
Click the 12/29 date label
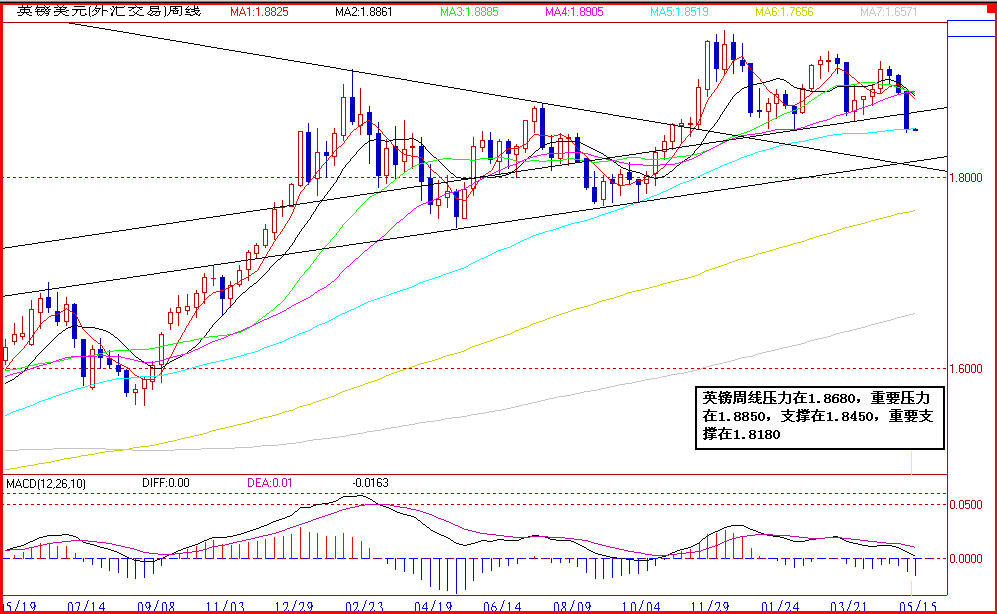coord(294,606)
